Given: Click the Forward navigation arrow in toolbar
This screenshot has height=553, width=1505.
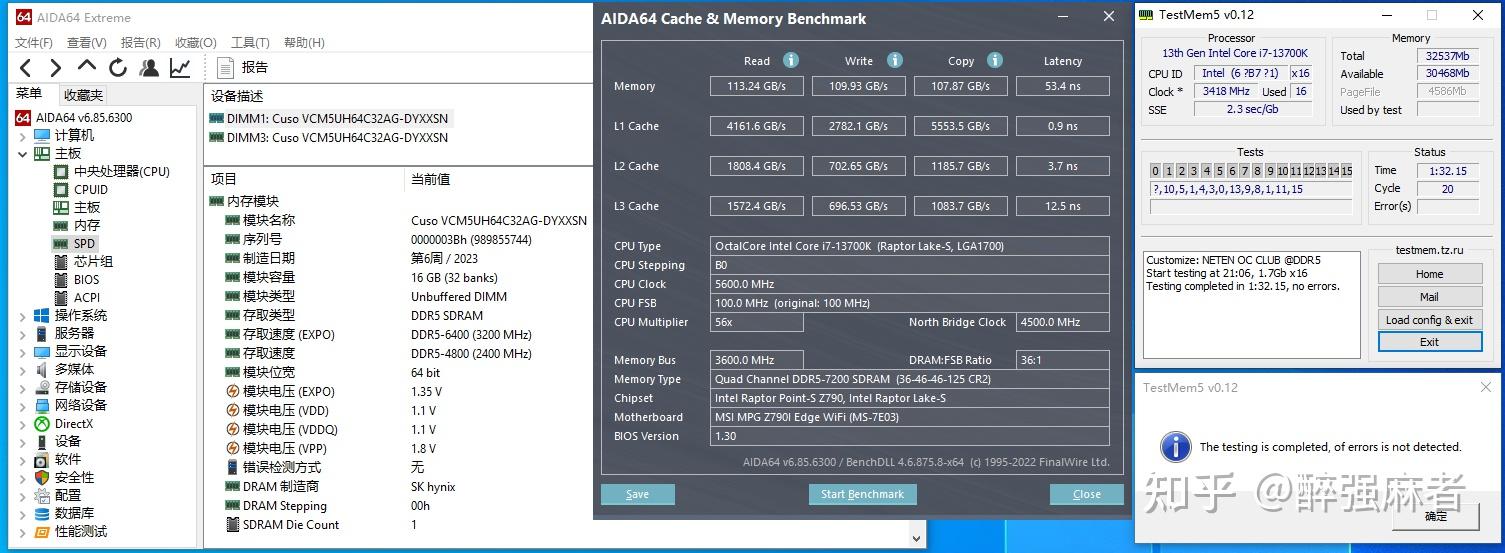Looking at the screenshot, I should [x=56, y=68].
